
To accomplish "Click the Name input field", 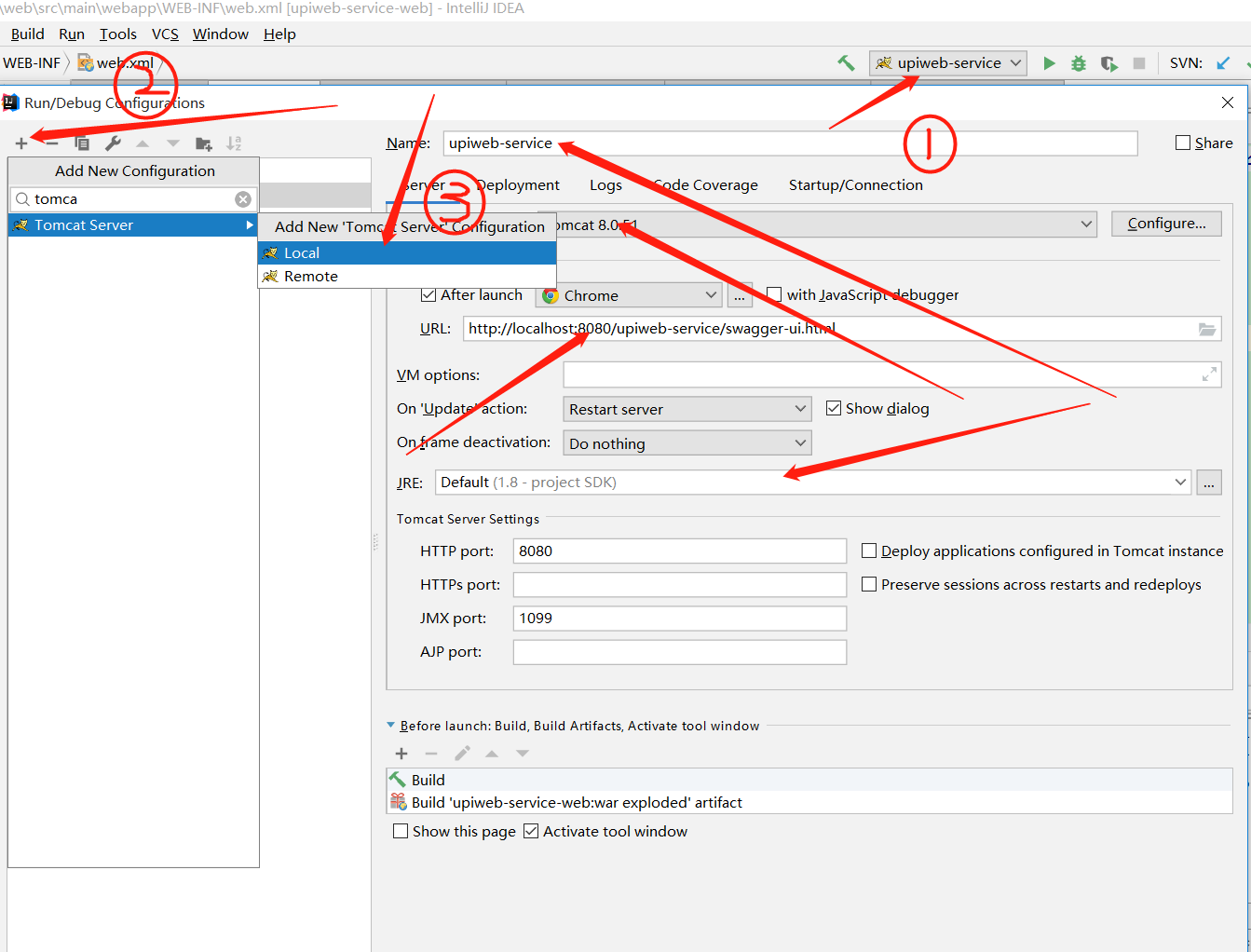I will click(x=790, y=143).
